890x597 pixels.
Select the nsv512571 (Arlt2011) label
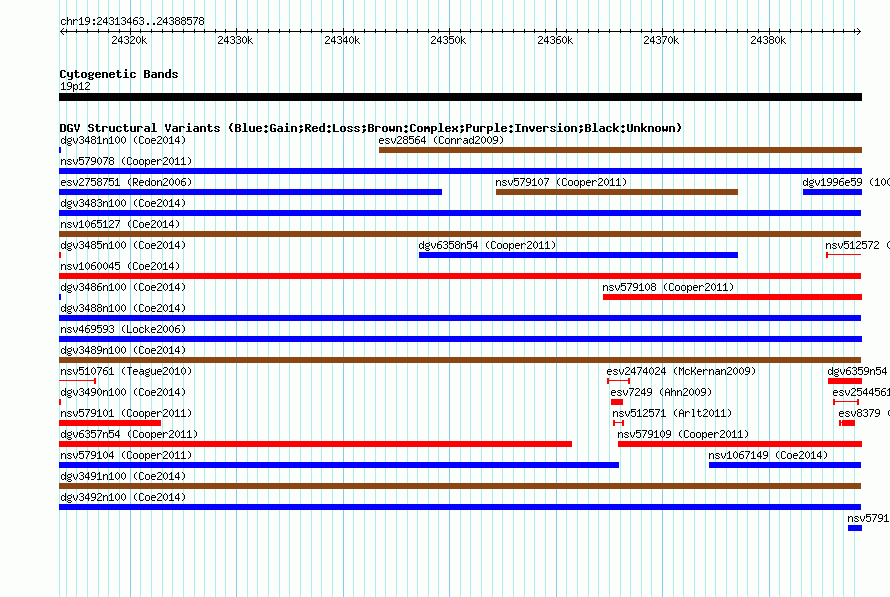click(672, 413)
